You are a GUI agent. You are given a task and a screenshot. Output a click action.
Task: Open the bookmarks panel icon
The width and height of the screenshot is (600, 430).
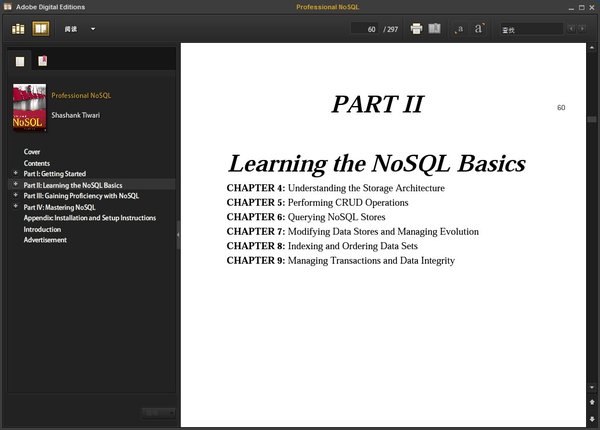point(42,61)
